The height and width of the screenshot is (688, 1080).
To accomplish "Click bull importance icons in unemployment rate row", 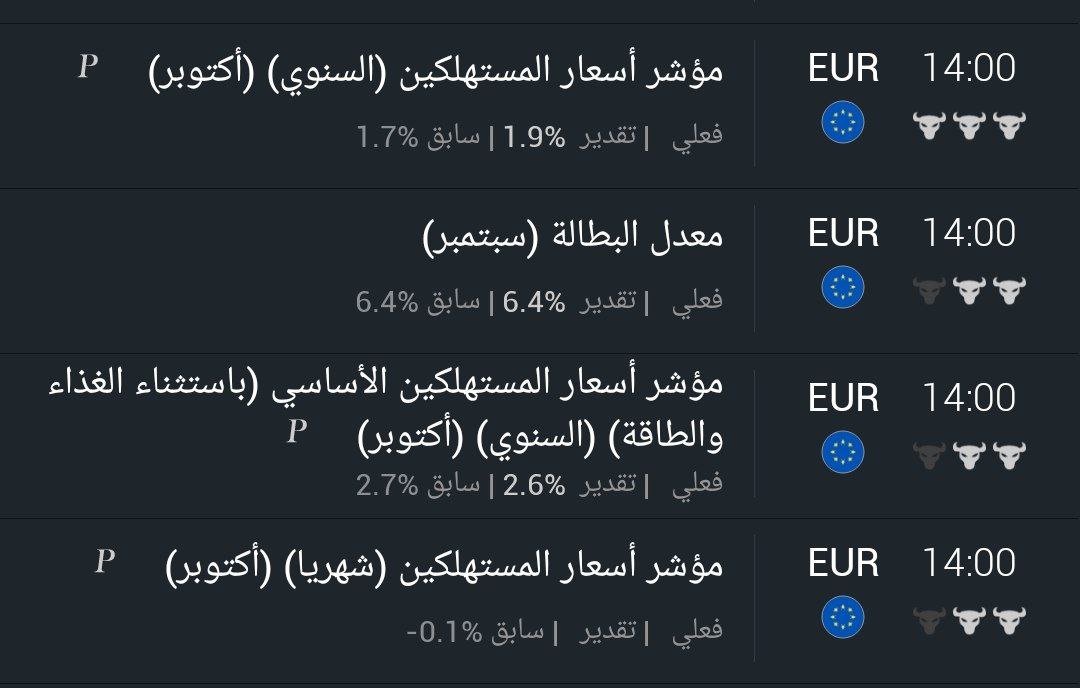I will click(x=969, y=291).
